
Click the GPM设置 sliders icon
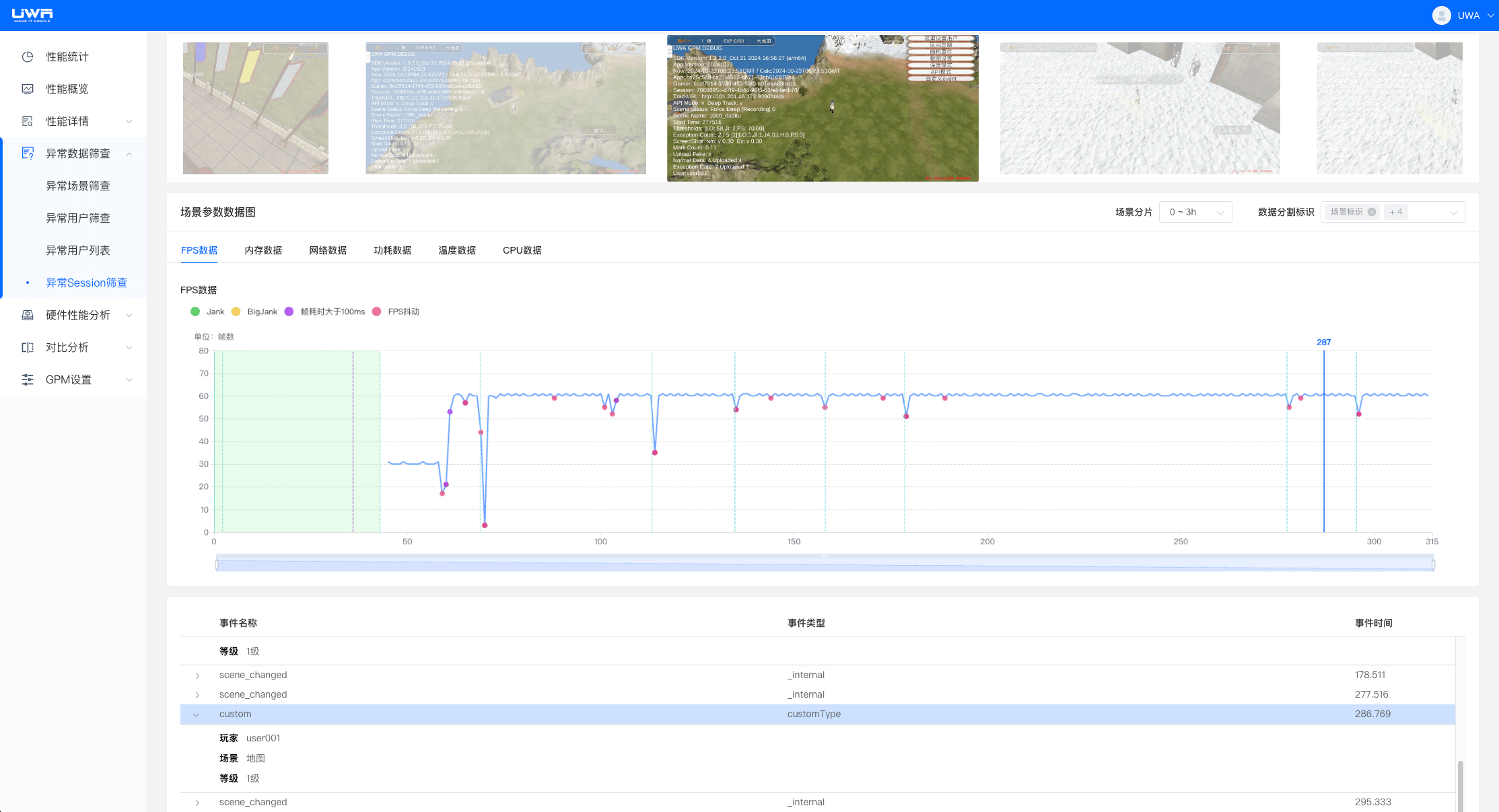(x=28, y=379)
